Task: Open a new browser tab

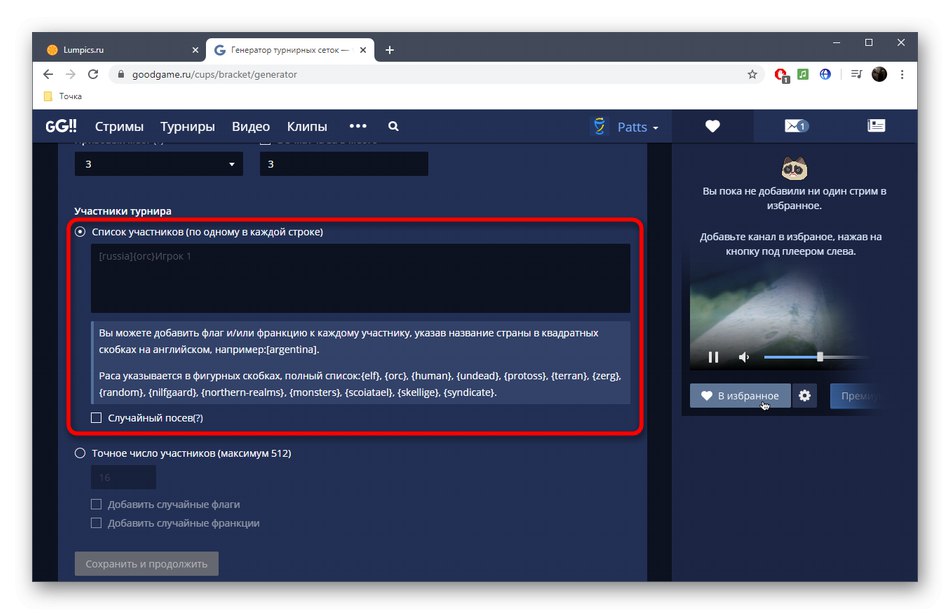Action: tap(390, 50)
